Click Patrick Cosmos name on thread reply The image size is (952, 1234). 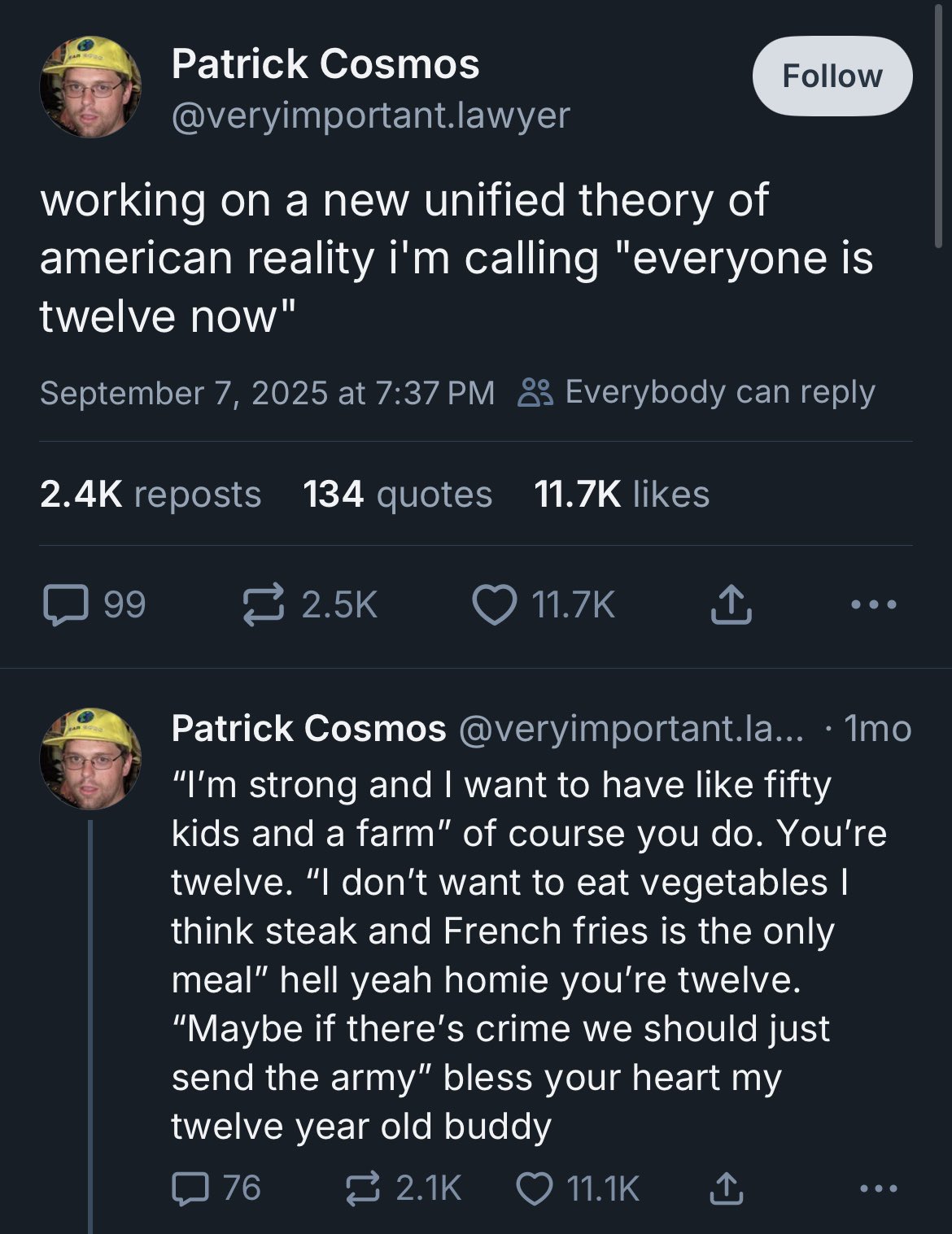(308, 729)
